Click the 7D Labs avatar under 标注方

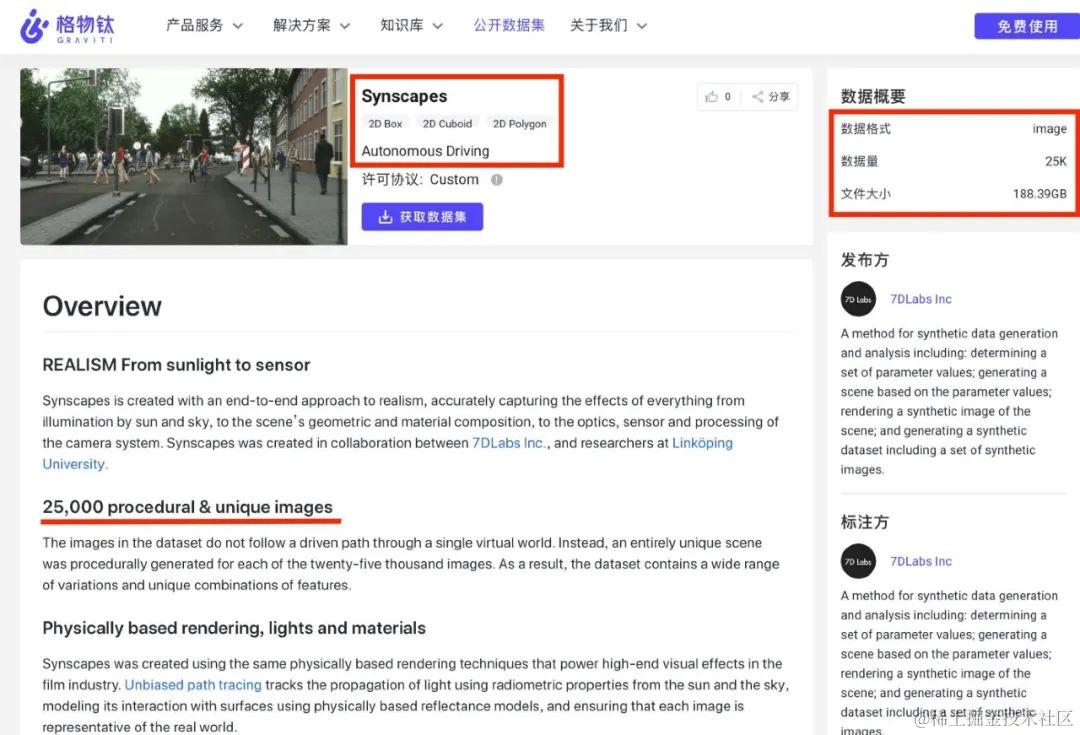(858, 561)
